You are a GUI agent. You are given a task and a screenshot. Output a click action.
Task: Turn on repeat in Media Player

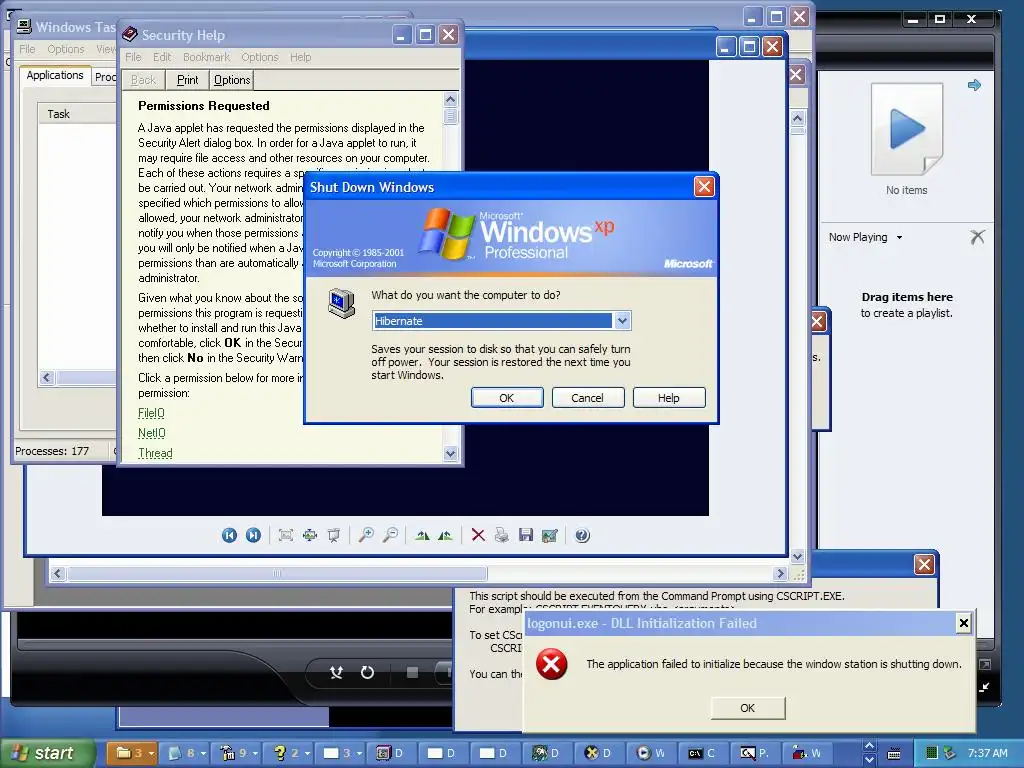[x=367, y=672]
